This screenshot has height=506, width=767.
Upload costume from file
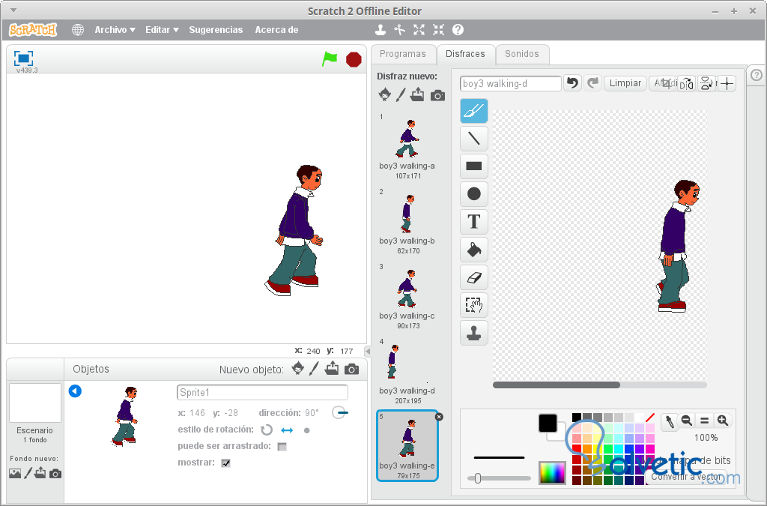point(417,94)
